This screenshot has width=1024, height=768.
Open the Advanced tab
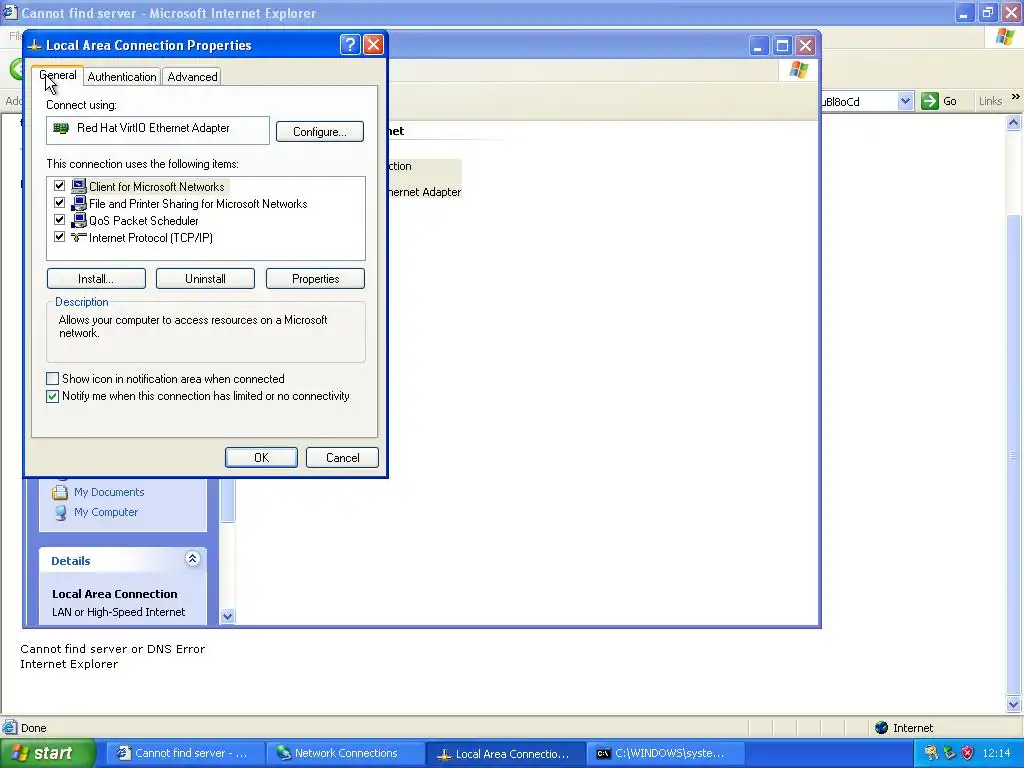(192, 77)
